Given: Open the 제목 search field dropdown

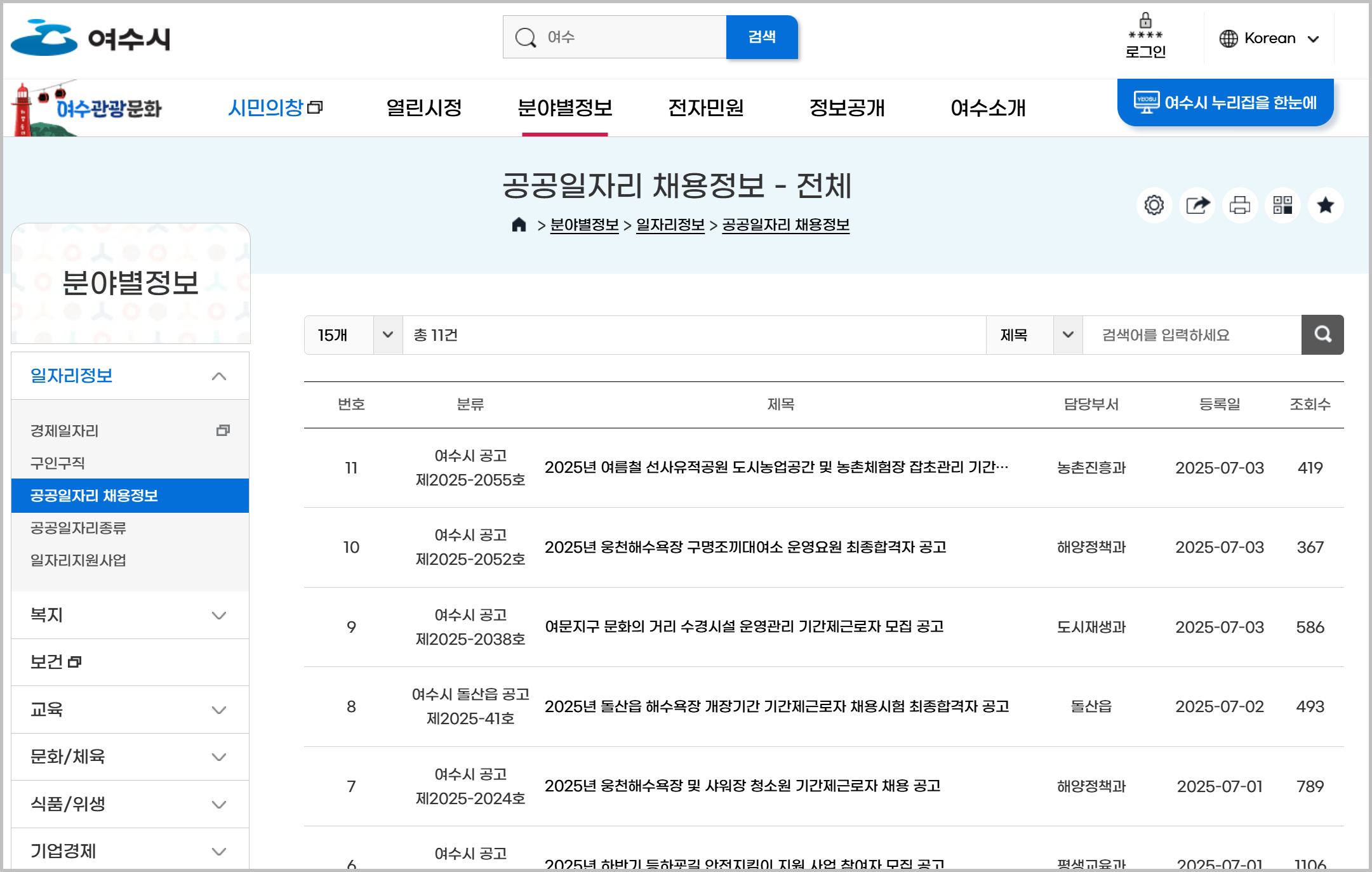Looking at the screenshot, I should (x=1034, y=334).
